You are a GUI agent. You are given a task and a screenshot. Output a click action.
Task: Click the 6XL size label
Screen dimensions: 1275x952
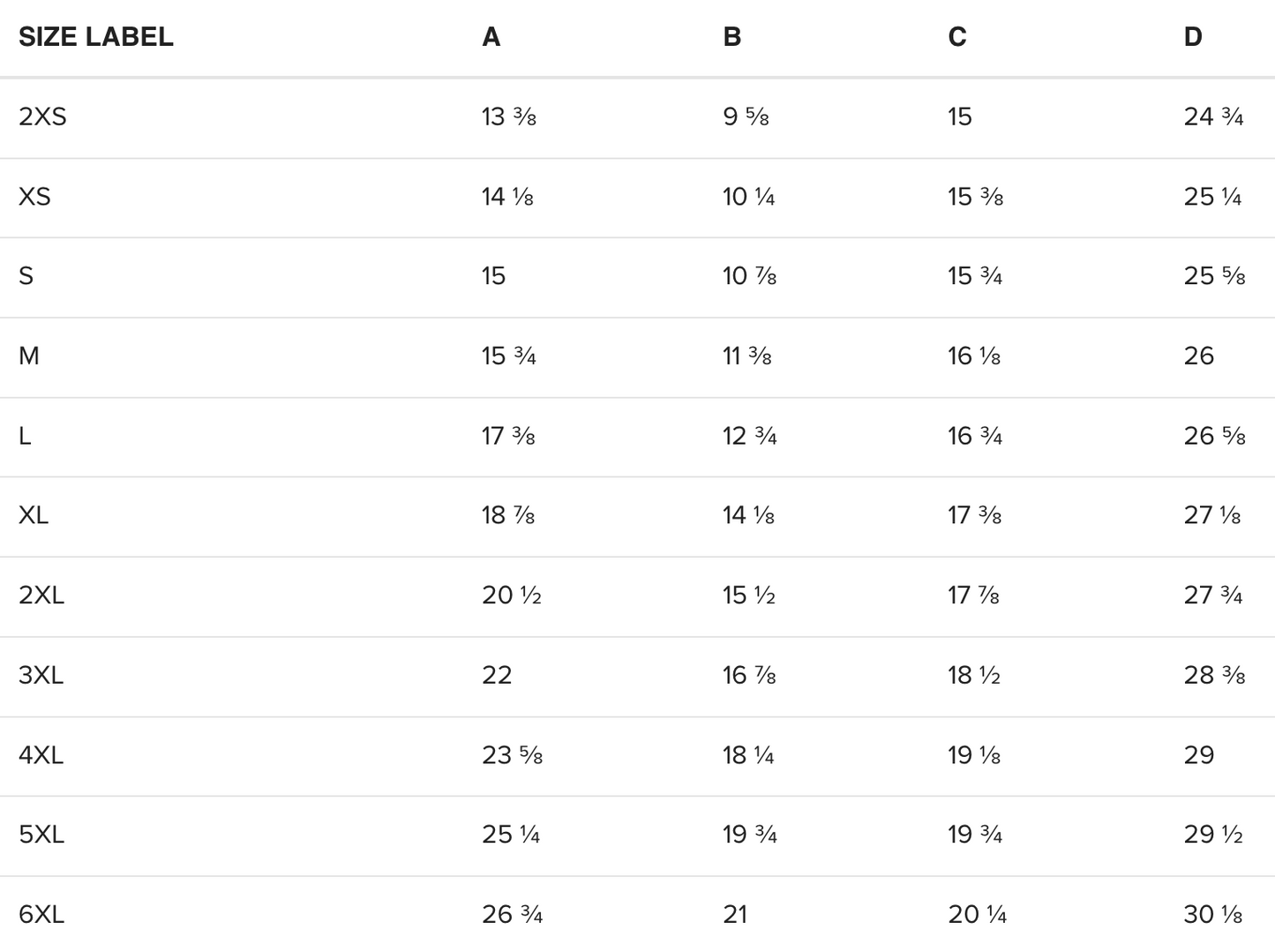[41, 914]
